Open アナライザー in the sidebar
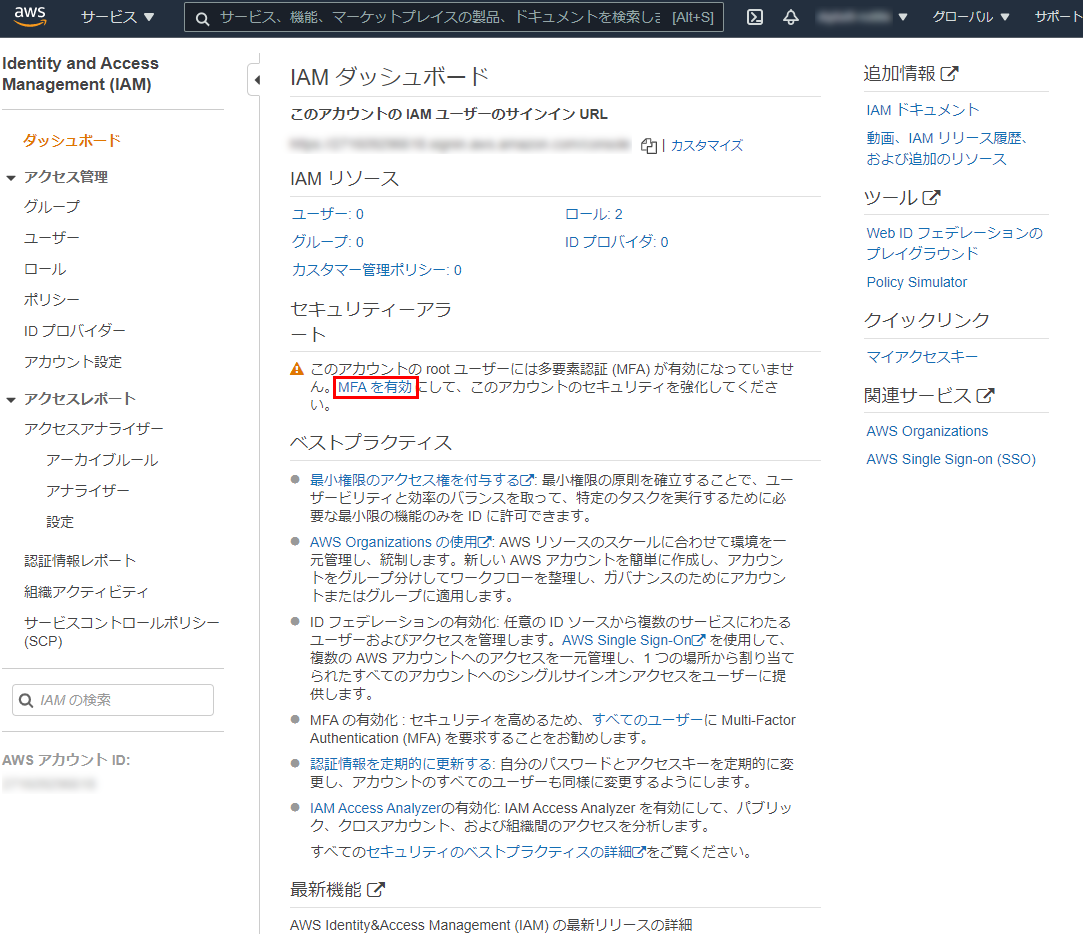Screen dimensions: 1083x938 pos(88,491)
